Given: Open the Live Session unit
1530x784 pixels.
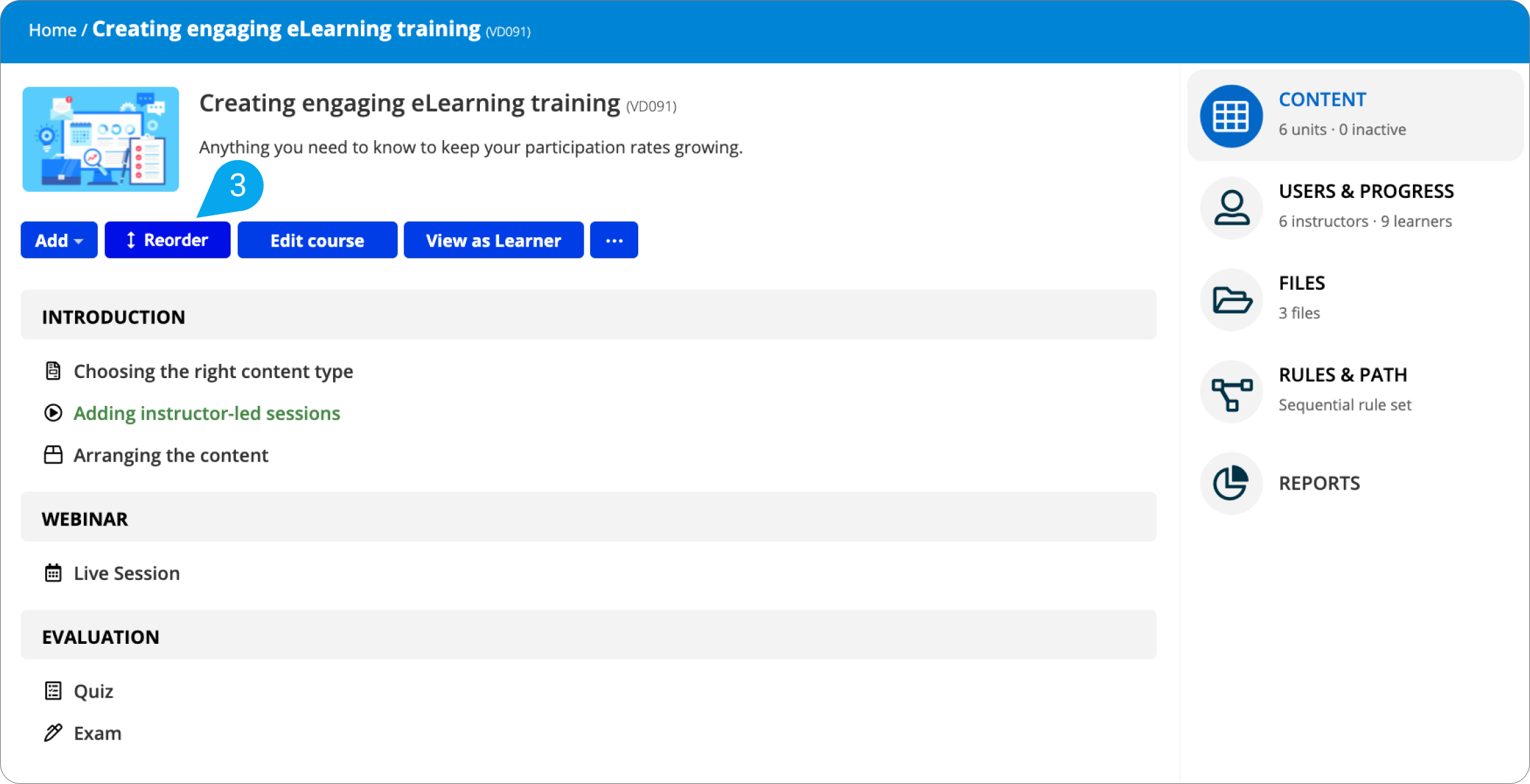Looking at the screenshot, I should (127, 573).
